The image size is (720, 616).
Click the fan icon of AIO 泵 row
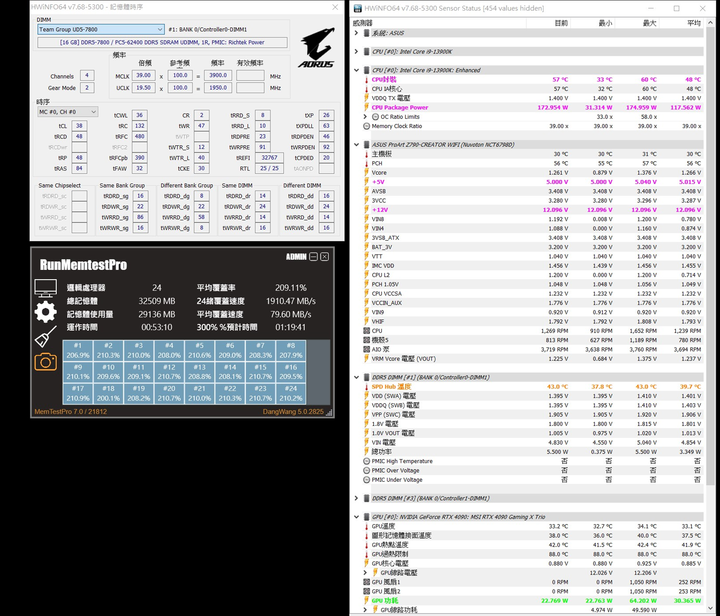click(x=366, y=349)
